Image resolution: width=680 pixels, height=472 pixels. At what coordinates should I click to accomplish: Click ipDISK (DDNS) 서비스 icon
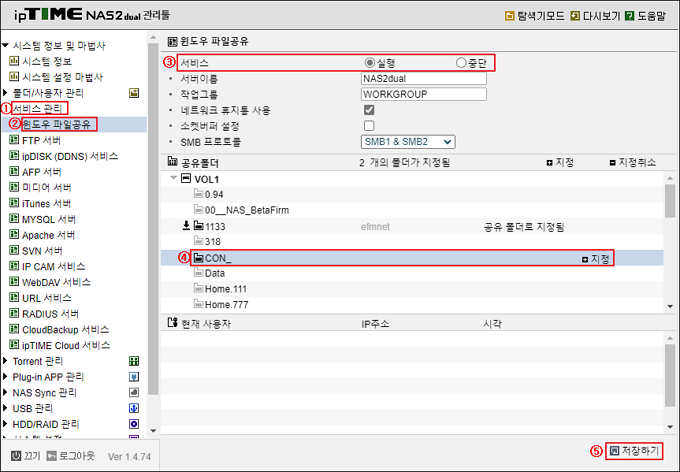[14, 156]
